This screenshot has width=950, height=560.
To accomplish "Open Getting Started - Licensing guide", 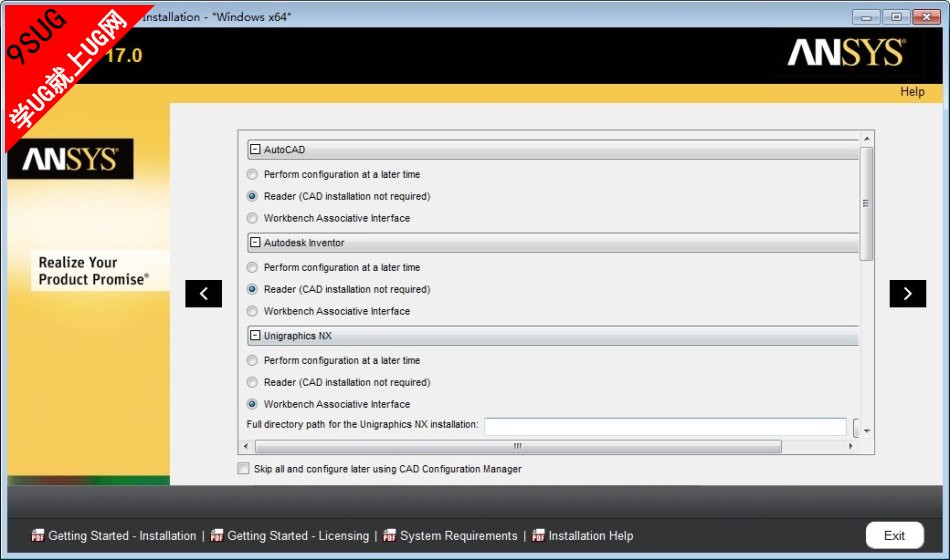I will (298, 536).
